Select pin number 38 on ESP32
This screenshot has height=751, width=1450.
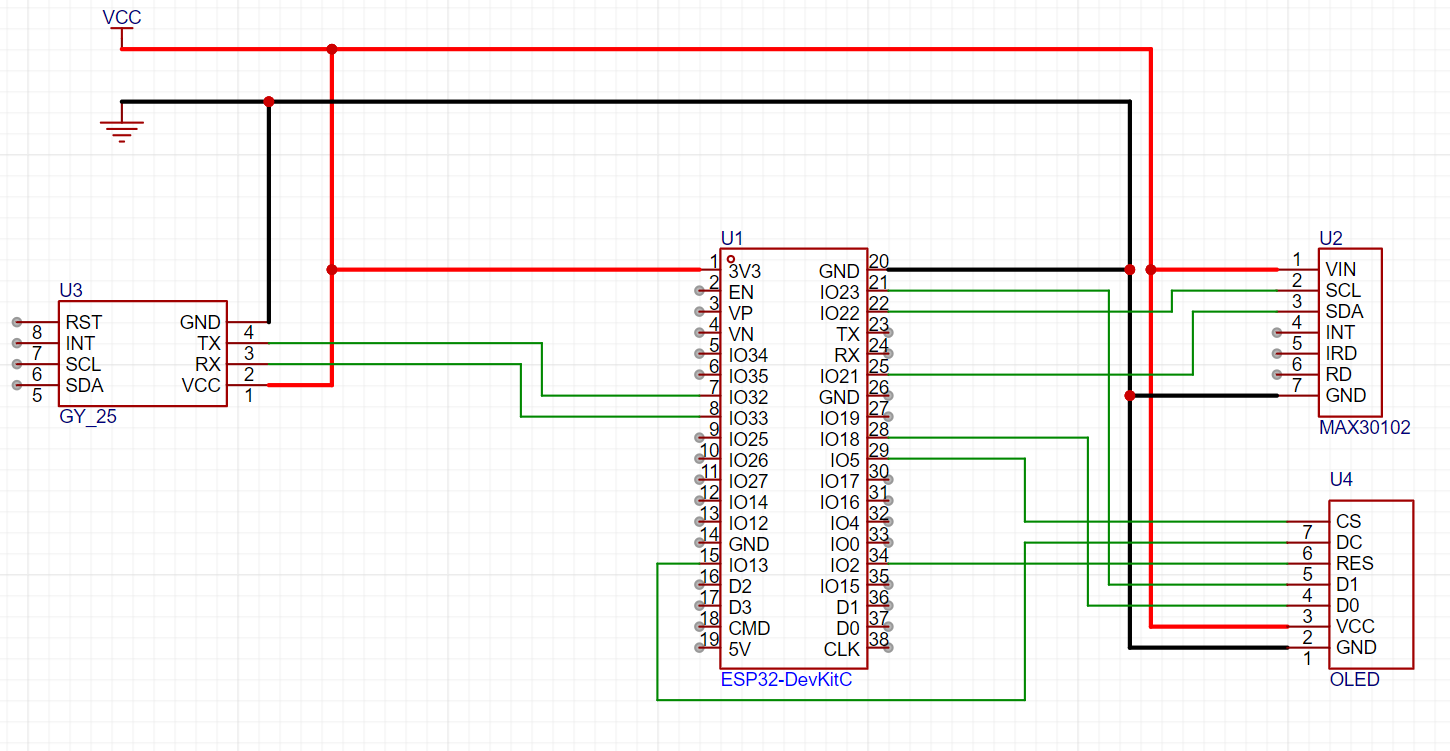tap(879, 639)
